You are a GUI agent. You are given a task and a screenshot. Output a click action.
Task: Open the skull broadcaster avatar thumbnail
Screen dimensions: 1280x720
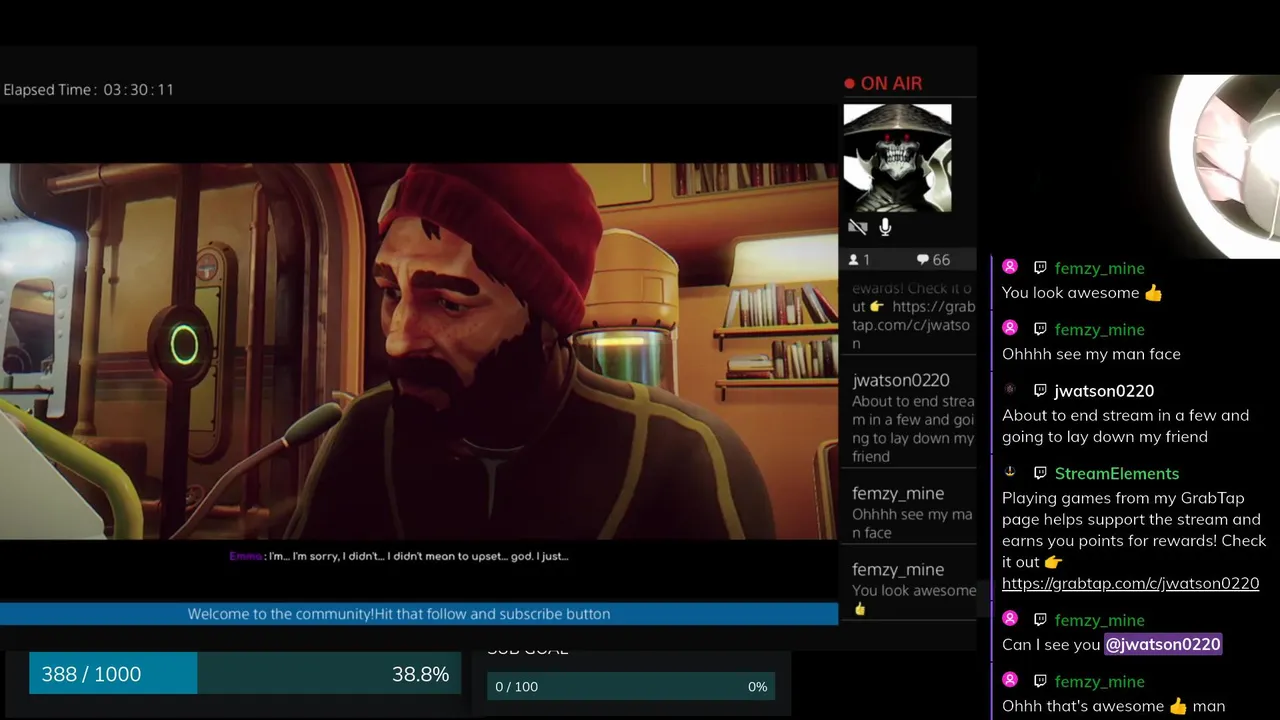pos(897,158)
